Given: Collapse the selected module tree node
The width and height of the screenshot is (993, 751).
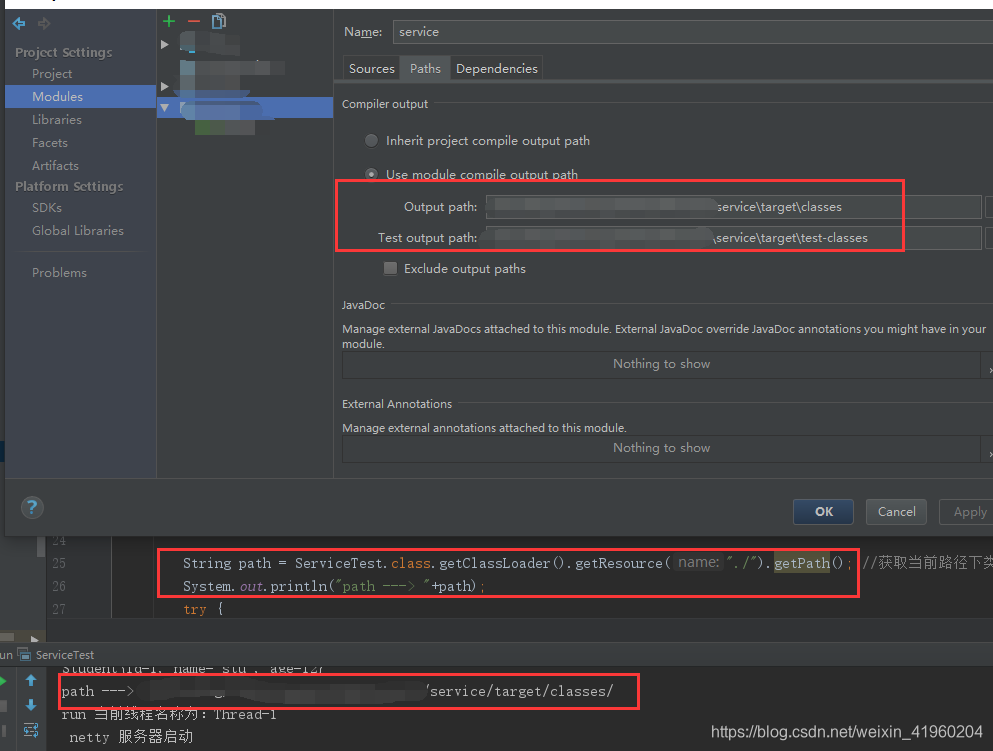Looking at the screenshot, I should 165,108.
